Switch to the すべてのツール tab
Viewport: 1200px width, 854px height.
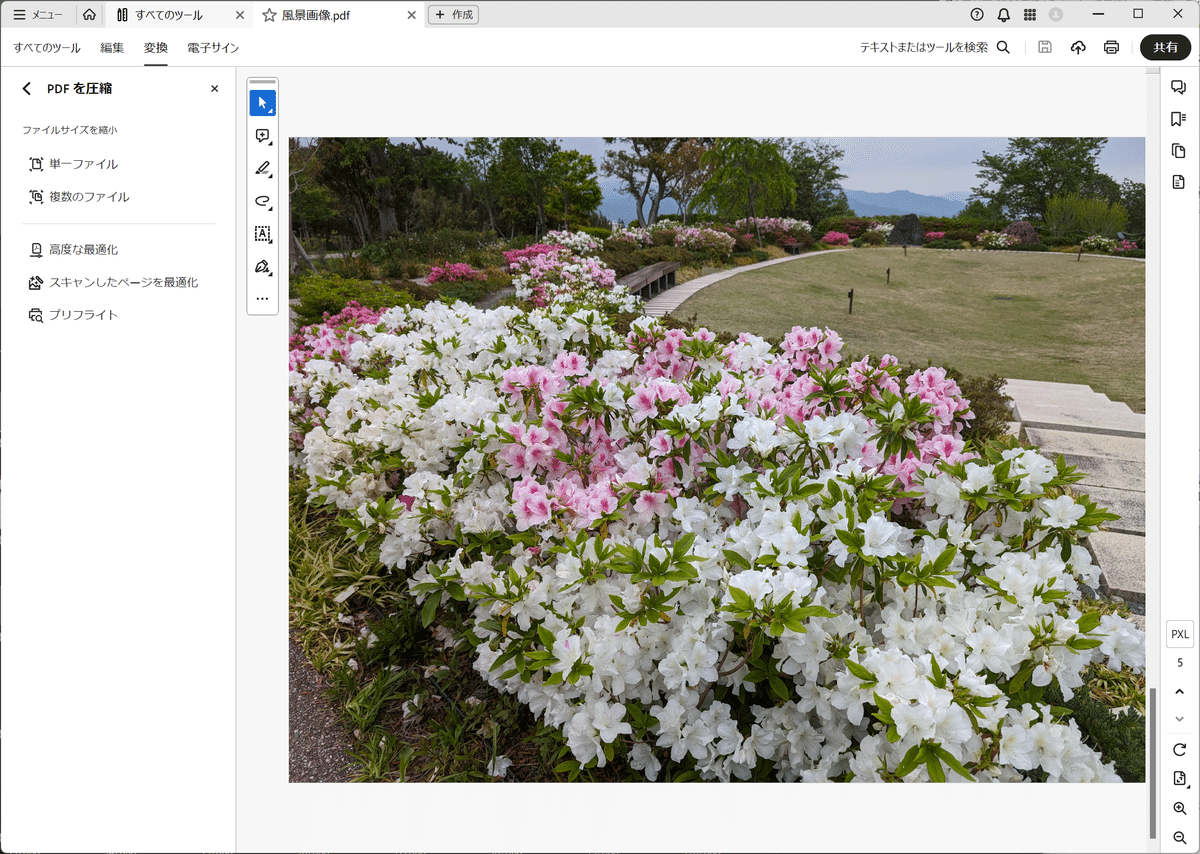(x=168, y=15)
